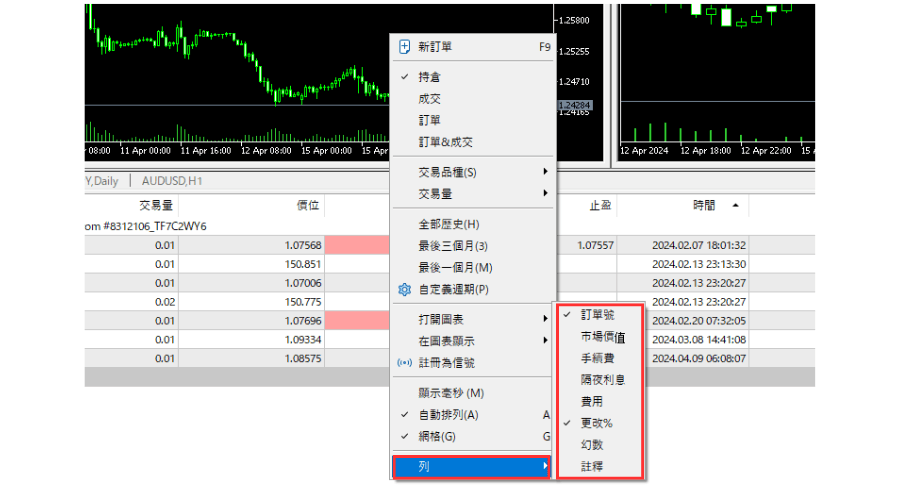Open 自定義週期 custom period gear icon
Viewport: 900px width, 500px height.
click(x=405, y=290)
